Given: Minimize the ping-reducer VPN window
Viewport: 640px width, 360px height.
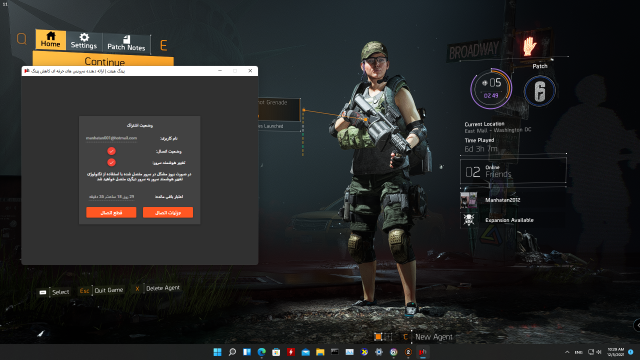Looking at the screenshot, I should 220,71.
